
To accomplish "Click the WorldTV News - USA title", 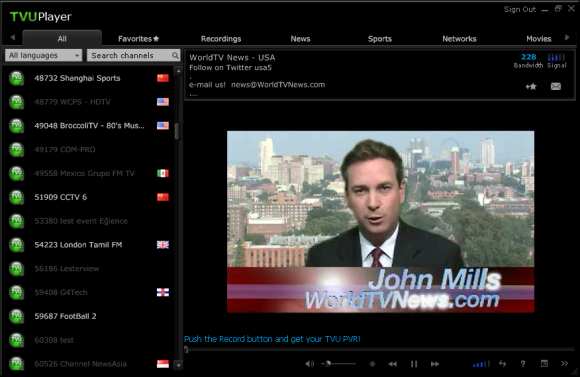I will [x=232, y=57].
